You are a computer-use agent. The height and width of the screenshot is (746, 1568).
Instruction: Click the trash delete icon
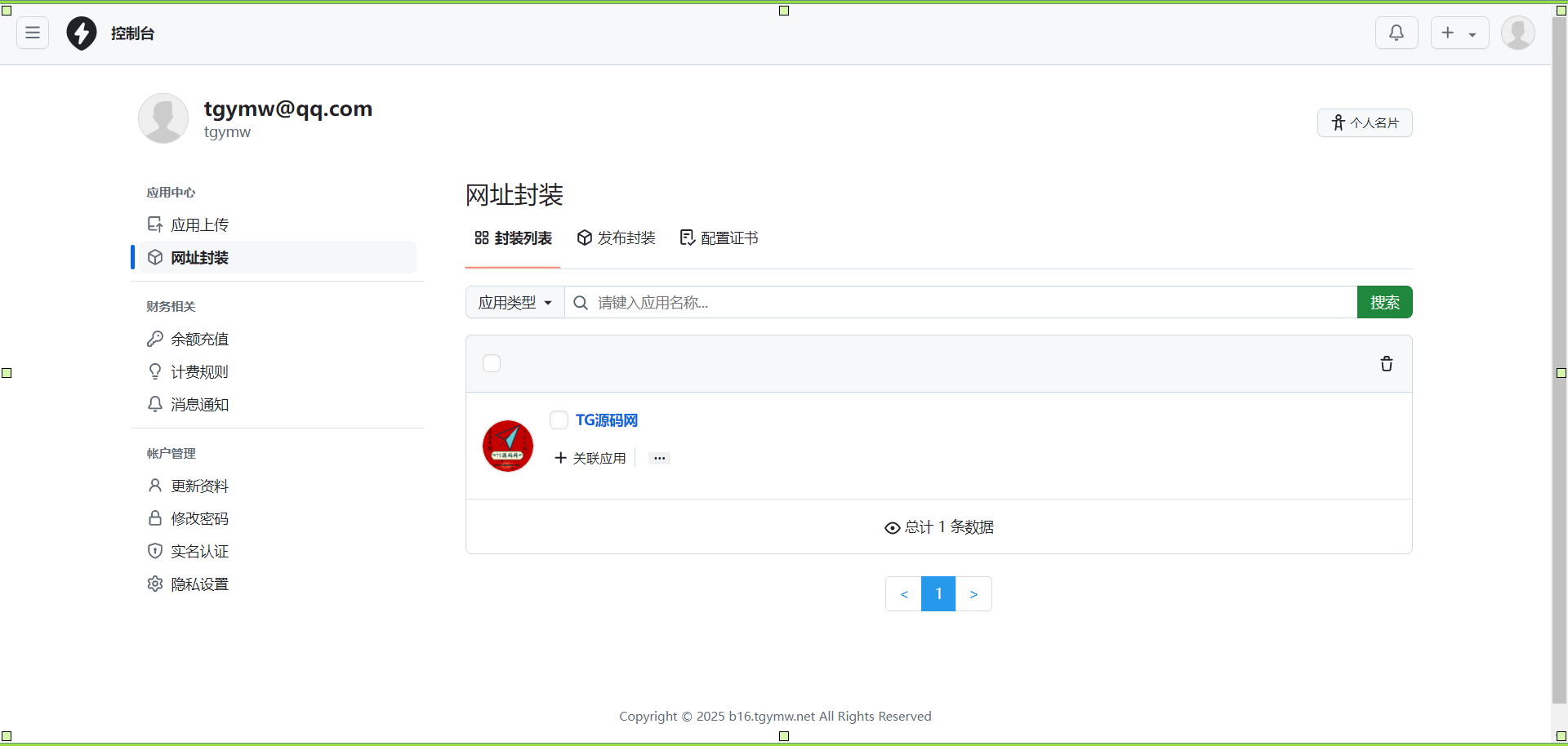1386,364
